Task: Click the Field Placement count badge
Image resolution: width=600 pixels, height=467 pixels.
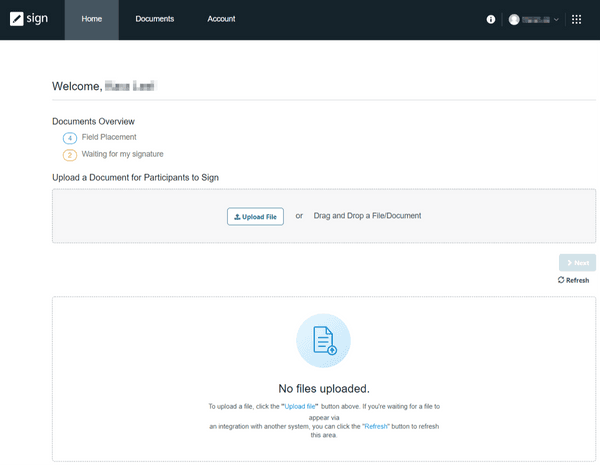Action: point(69,138)
